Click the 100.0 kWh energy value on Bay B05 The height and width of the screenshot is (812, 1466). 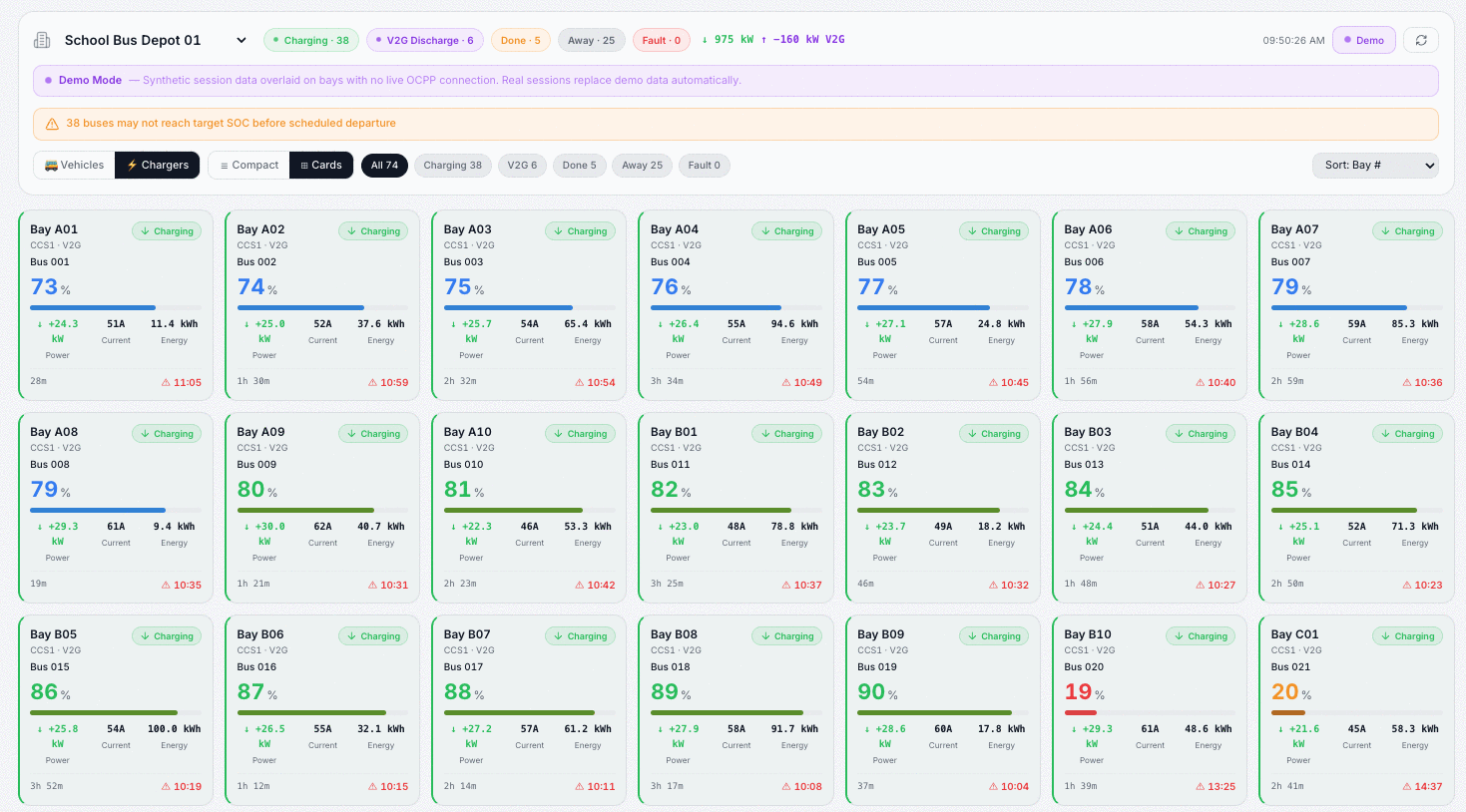click(174, 729)
